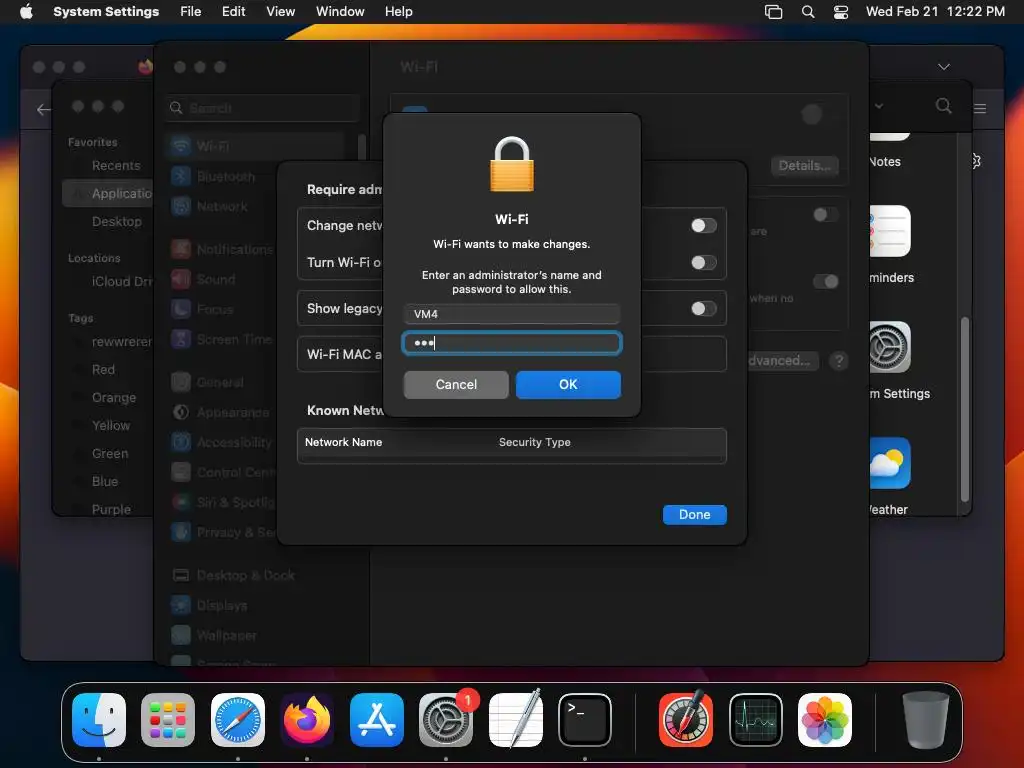The image size is (1024, 768).
Task: Toggle the Change networks admin switch
Action: [703, 226]
